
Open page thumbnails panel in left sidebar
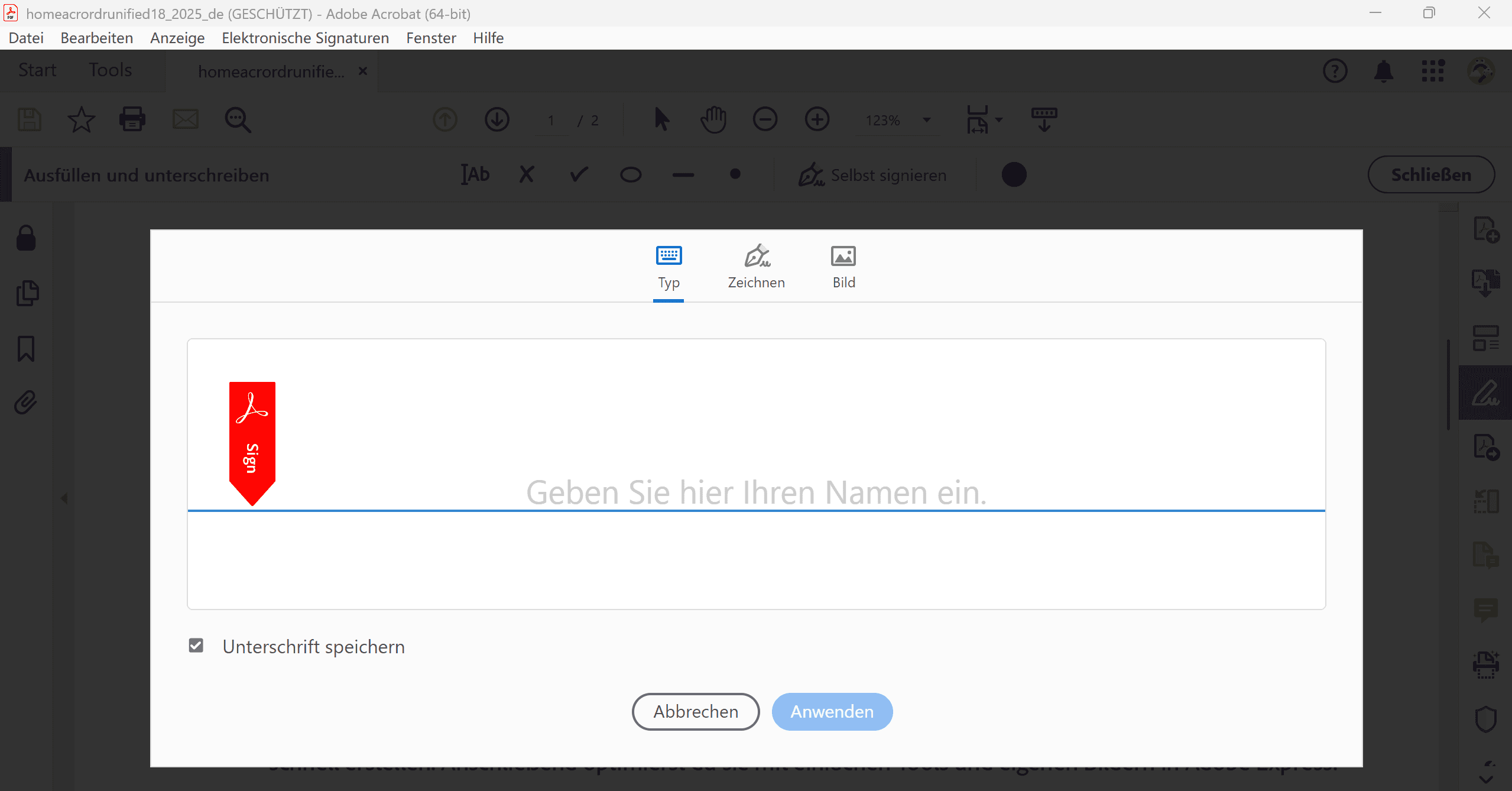[x=27, y=293]
